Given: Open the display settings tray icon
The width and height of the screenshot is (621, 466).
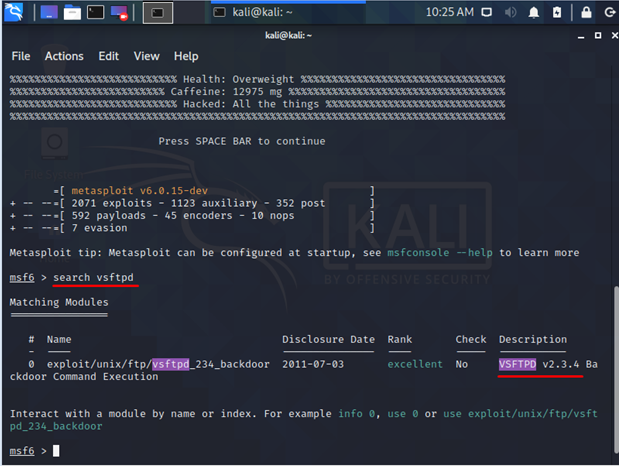Looking at the screenshot, I should tap(487, 13).
